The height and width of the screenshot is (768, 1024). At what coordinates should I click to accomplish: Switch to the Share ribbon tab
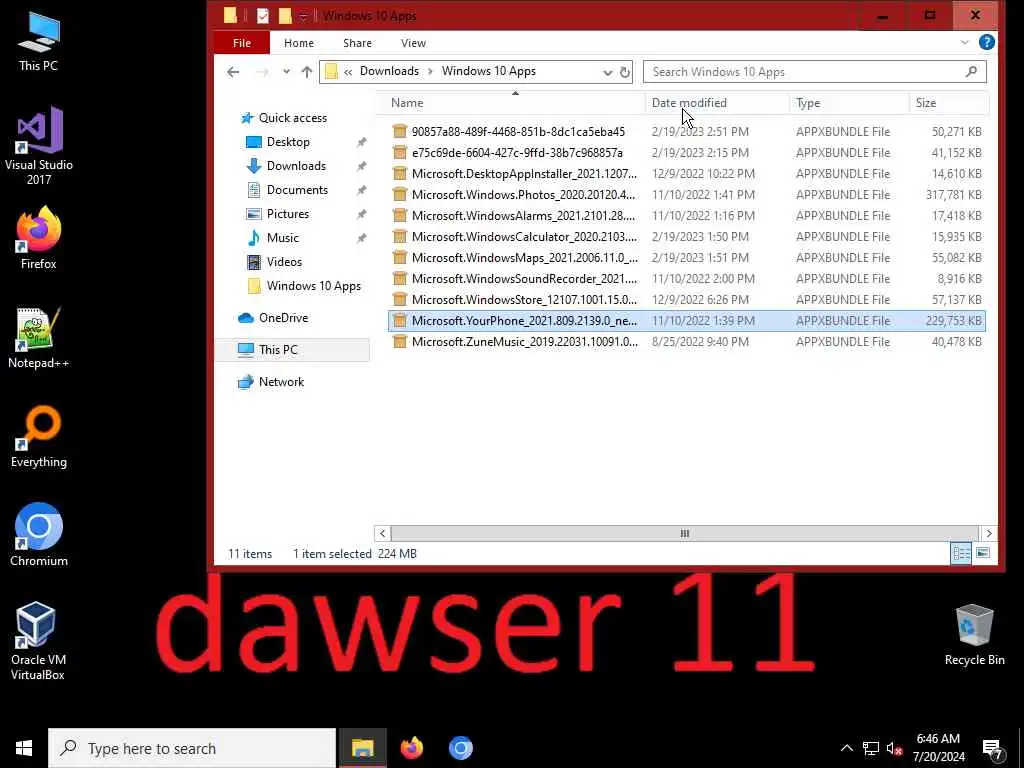pyautogui.click(x=357, y=43)
